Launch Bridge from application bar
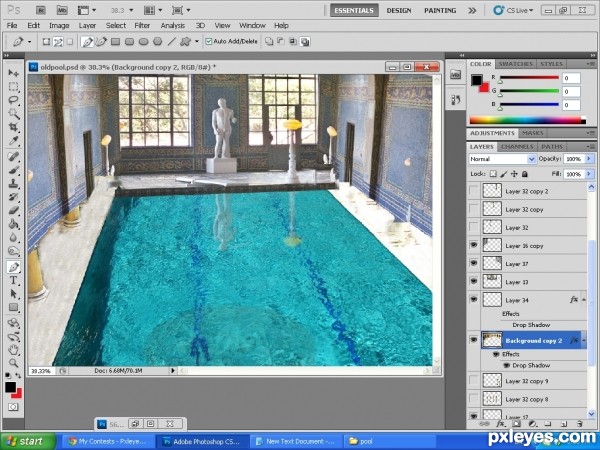 click(42, 10)
